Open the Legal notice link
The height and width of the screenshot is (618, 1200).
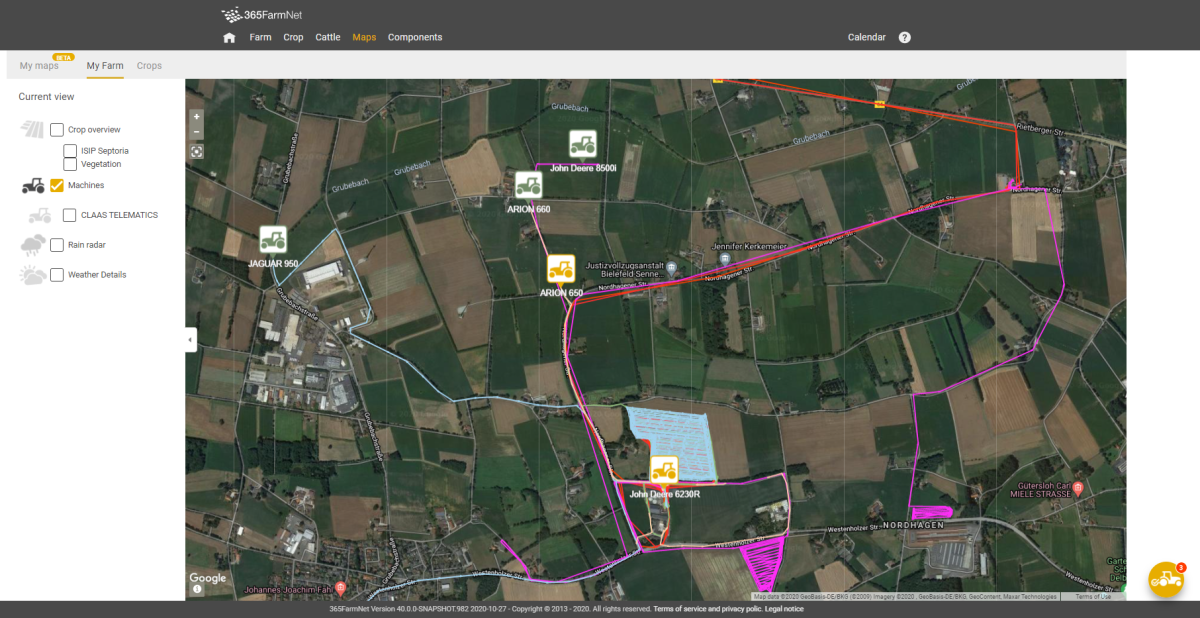click(784, 609)
